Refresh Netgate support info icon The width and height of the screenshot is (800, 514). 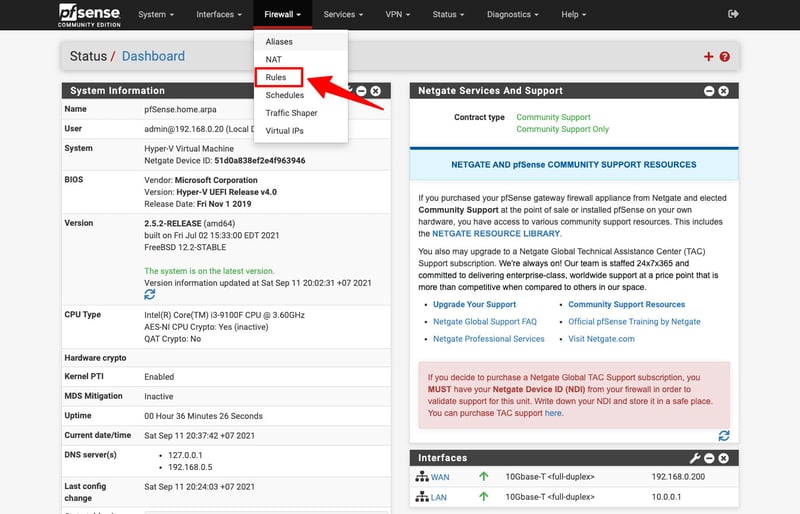[x=724, y=435]
